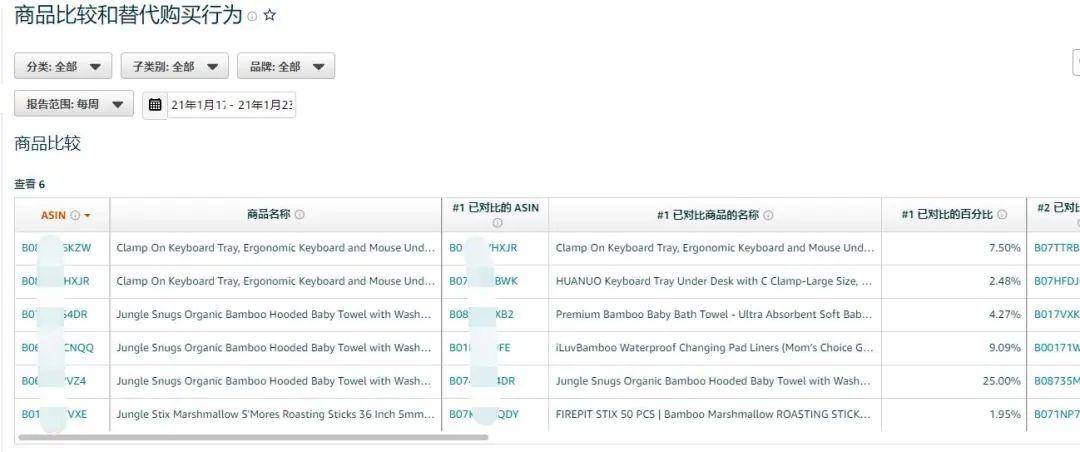This screenshot has height=452, width=1080.
Task: Toggle ASIN column sort arrow
Action: pos(87,216)
